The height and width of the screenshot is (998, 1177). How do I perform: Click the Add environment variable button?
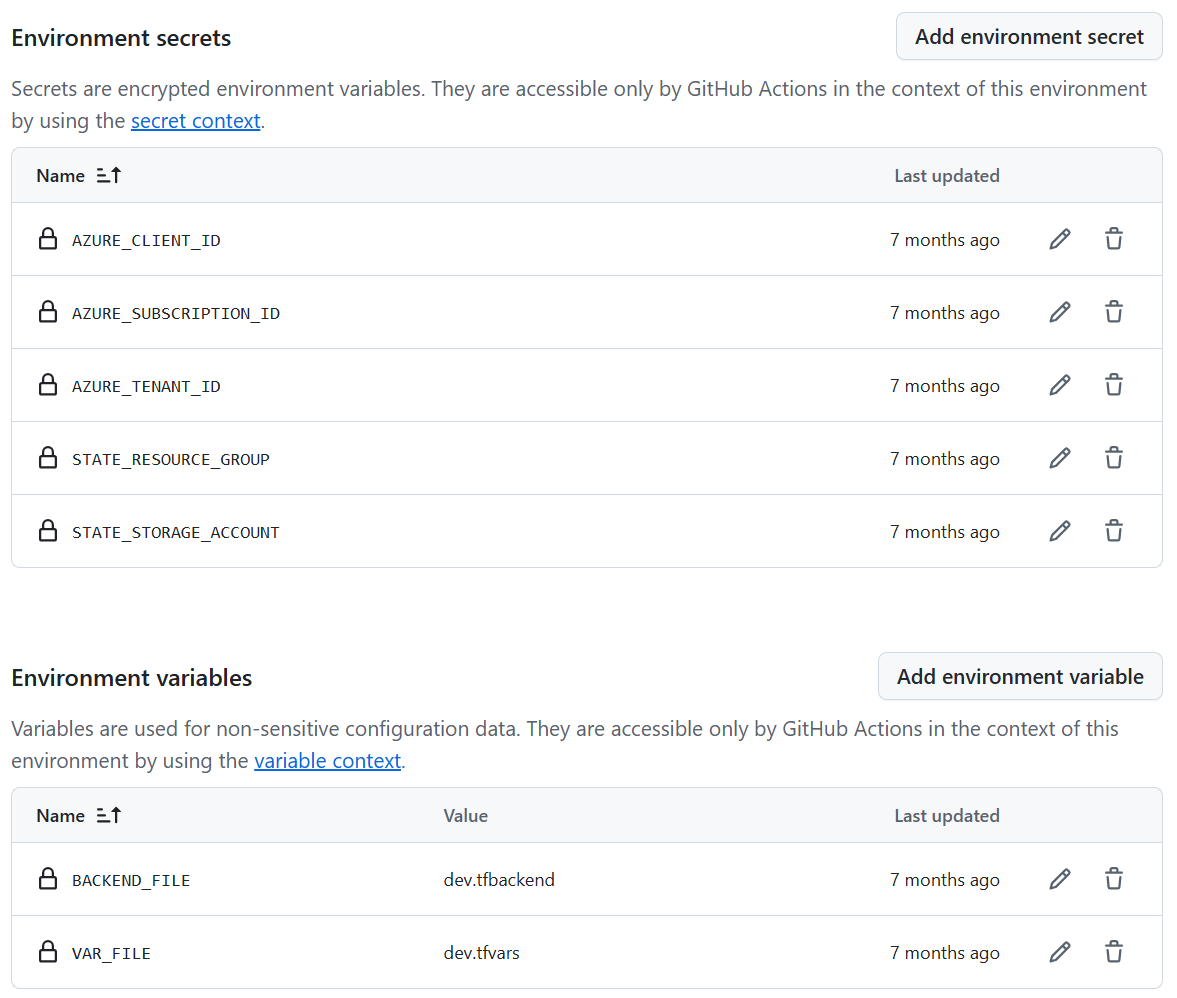[1019, 676]
